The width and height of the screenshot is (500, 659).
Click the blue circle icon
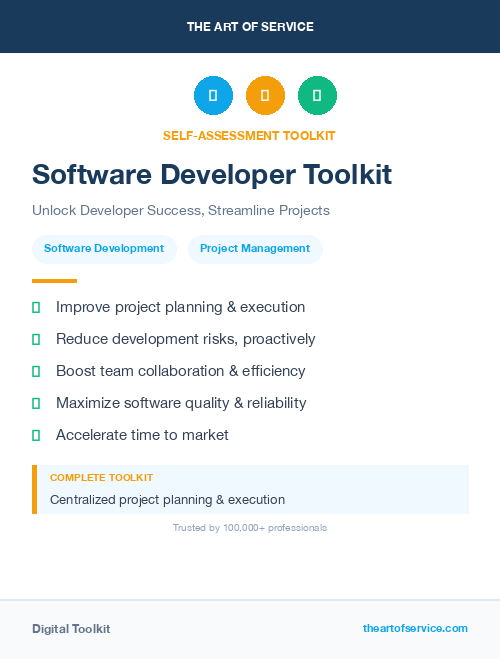[213, 95]
